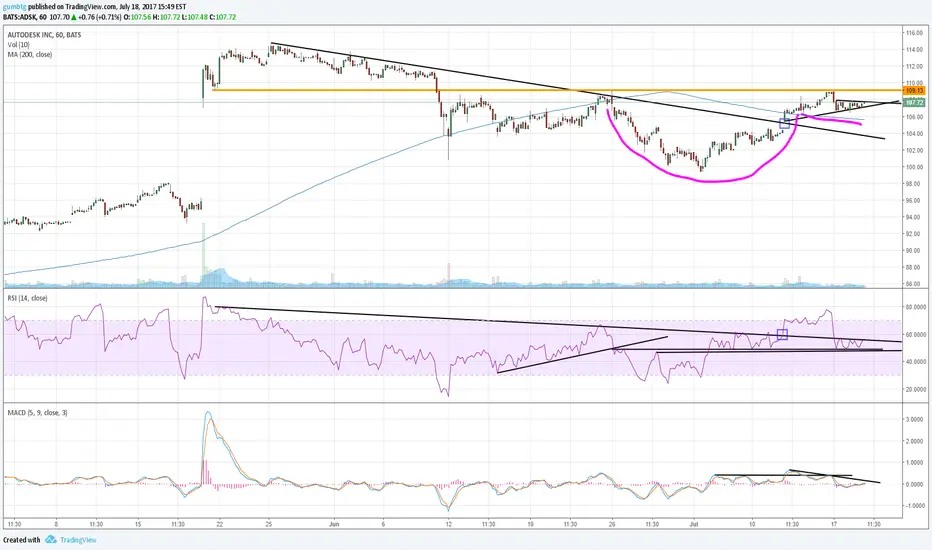Click the July 18, 2017 15:49 EST timestamp
The width and height of the screenshot is (932, 550).
(153, 7)
